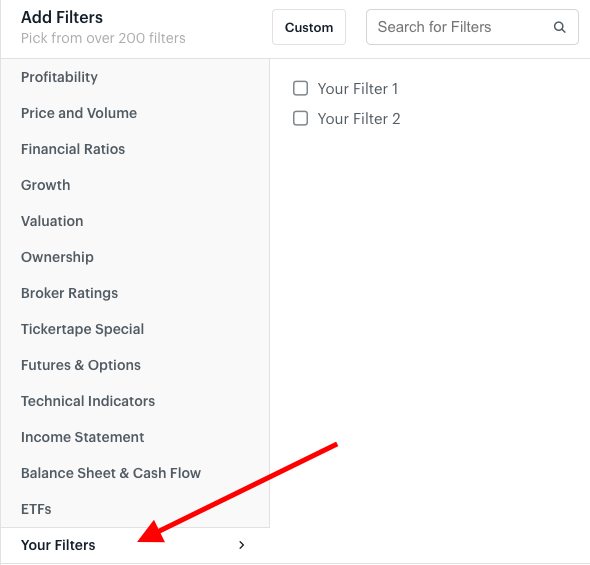The height and width of the screenshot is (565, 590).
Task: Show Valuation filters
Action: click(x=52, y=221)
